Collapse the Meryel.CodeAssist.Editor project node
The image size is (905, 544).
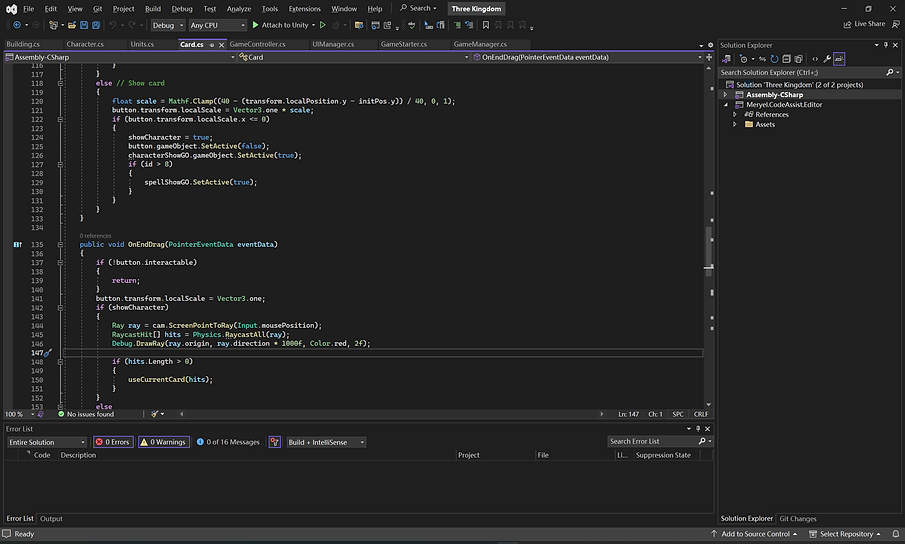[x=726, y=104]
